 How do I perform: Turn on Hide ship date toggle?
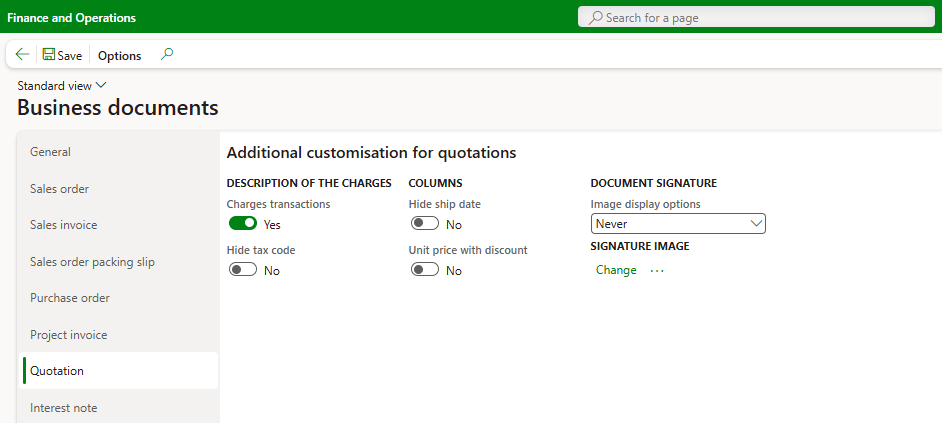(x=425, y=224)
